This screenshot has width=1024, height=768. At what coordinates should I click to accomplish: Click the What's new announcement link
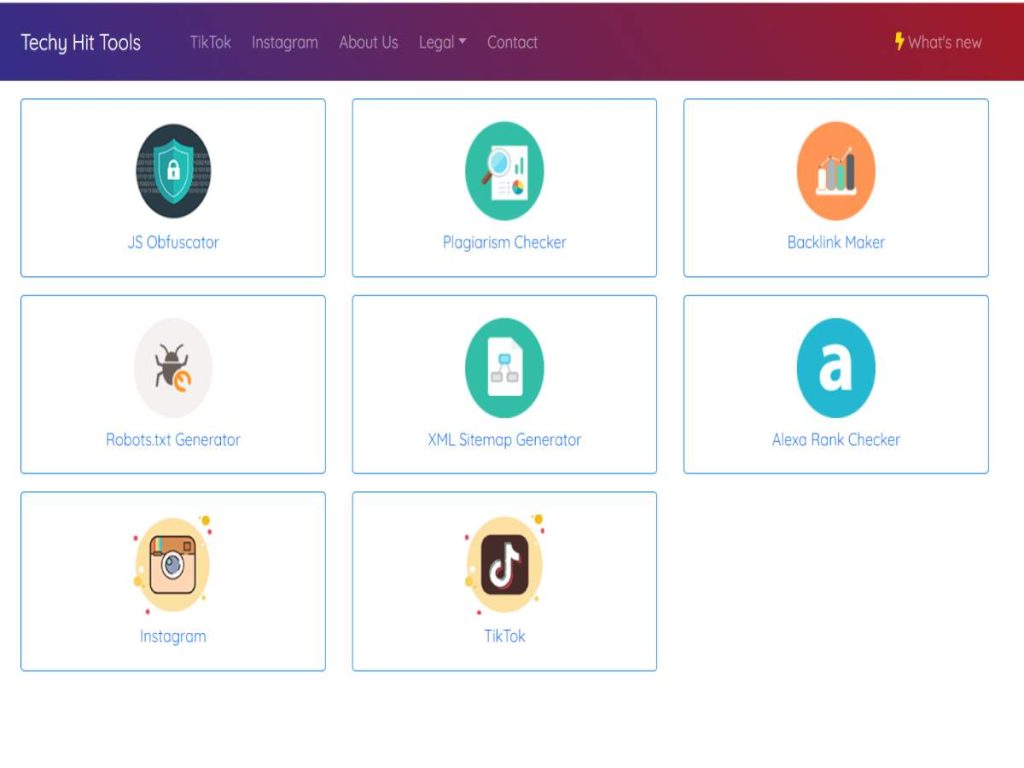(x=941, y=42)
